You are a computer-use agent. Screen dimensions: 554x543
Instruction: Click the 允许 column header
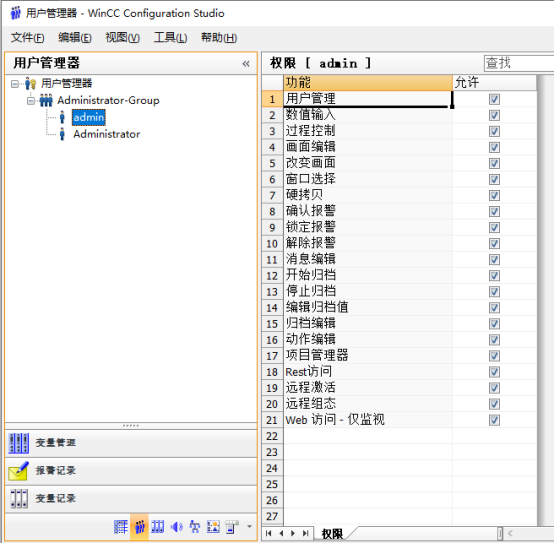click(x=494, y=83)
